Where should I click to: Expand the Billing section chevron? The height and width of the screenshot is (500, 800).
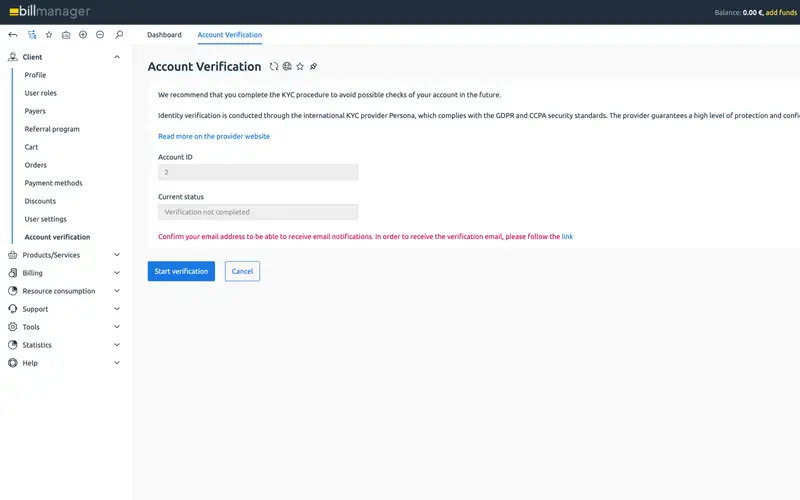(x=117, y=273)
